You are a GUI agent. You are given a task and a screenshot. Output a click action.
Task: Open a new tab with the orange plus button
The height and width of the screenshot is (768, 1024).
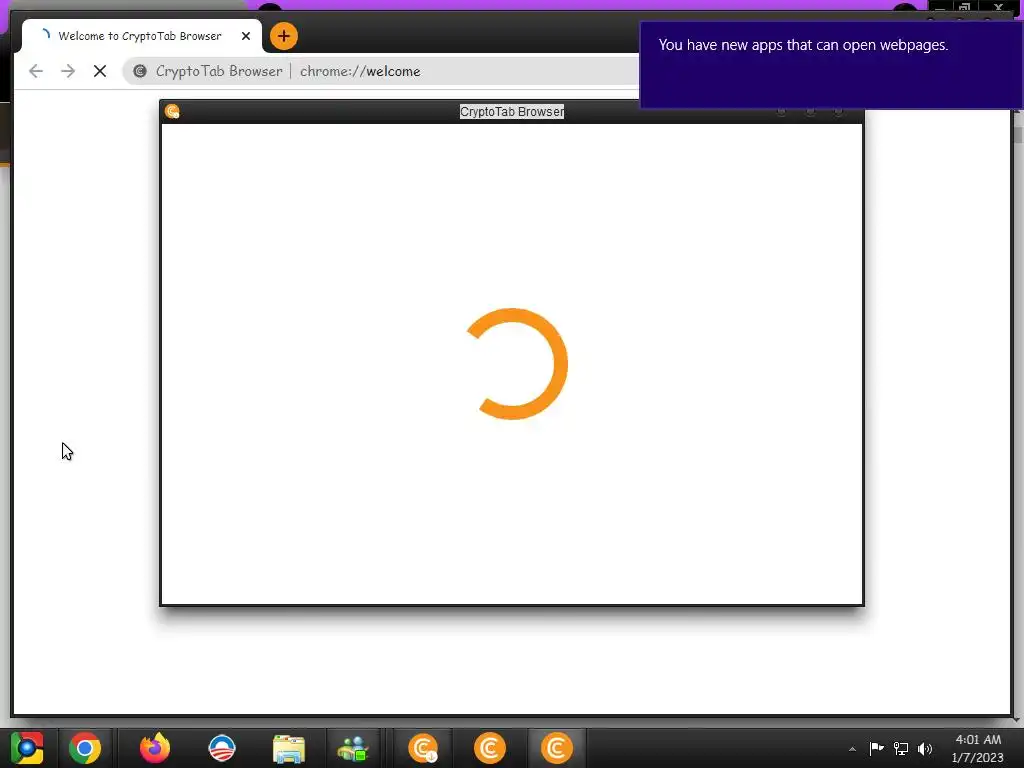click(283, 37)
